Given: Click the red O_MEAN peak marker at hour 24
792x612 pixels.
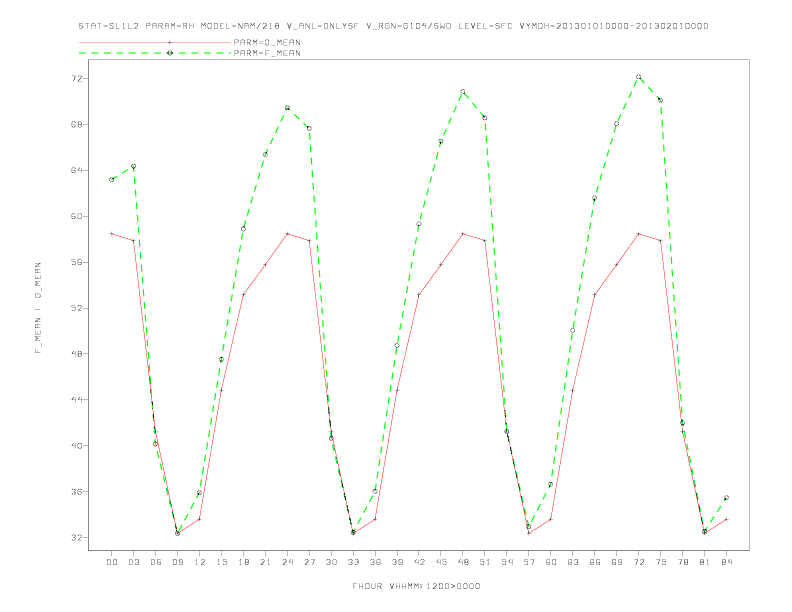Looking at the screenshot, I should point(287,234).
